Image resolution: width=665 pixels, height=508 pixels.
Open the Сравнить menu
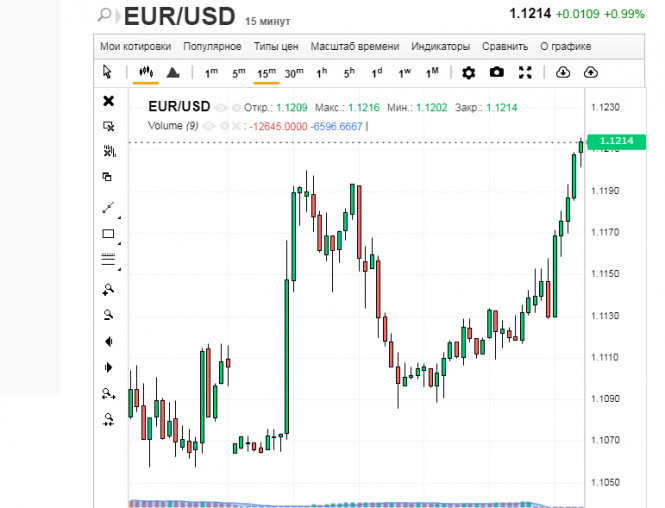505,46
